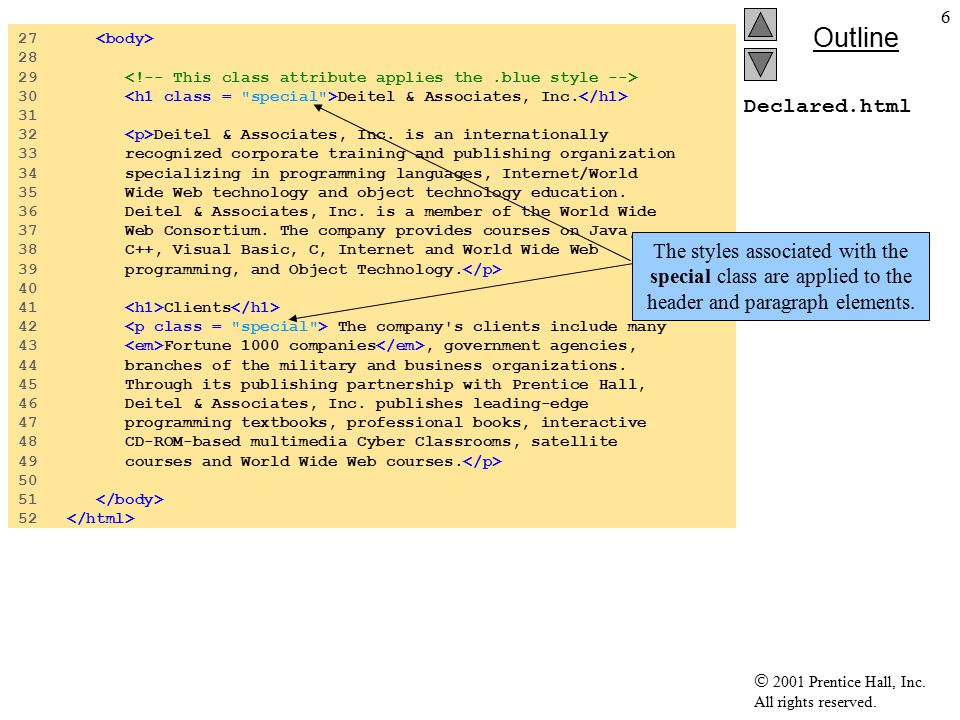Click line 34 specializing in programming languages
Viewport: 960px width, 720px height.
381,174
